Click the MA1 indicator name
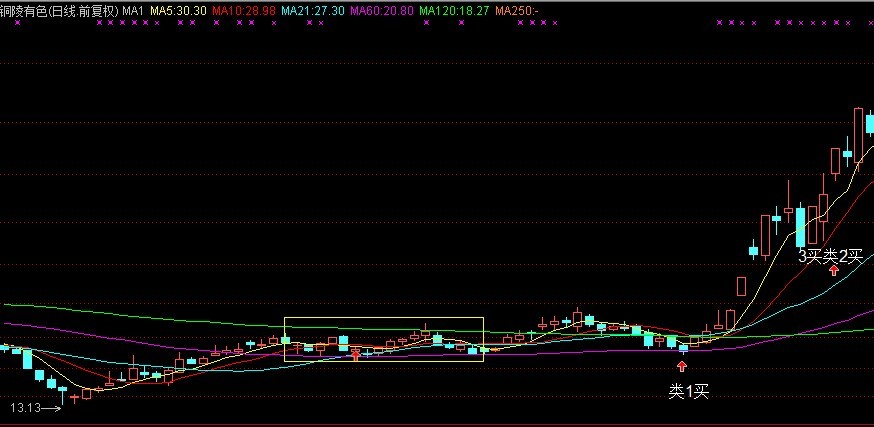The width and height of the screenshot is (874, 427). click(134, 9)
